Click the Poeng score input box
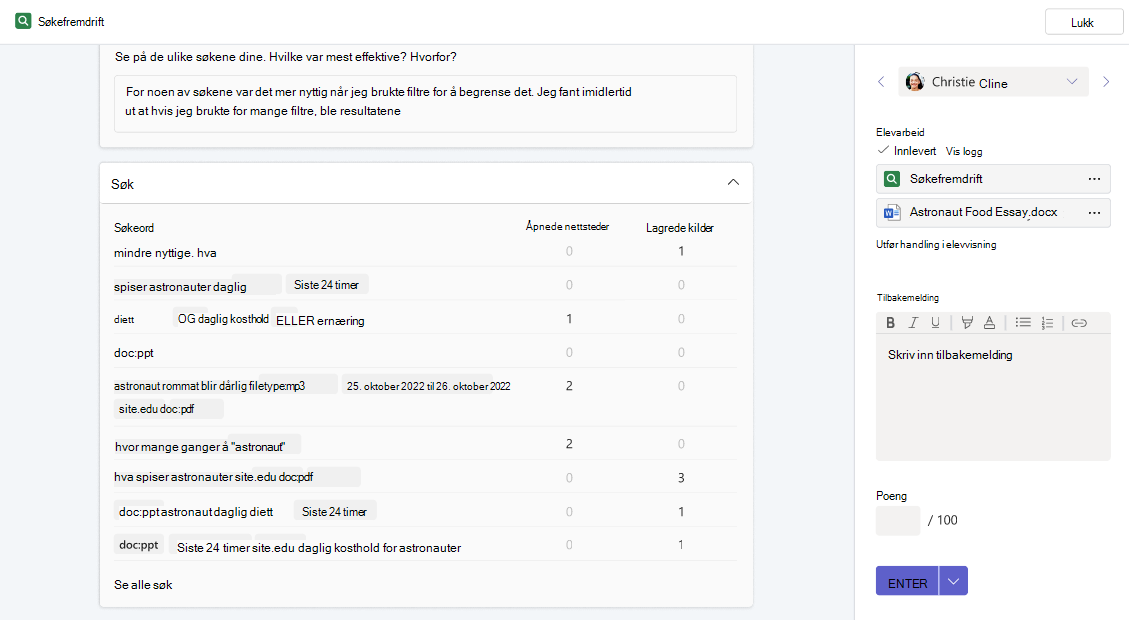The height and width of the screenshot is (620, 1129). point(898,520)
